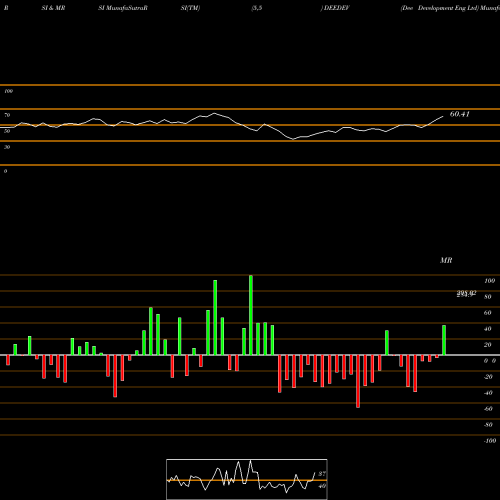500x500 pixels.
Task: Click the MR axis label 100
Action: click(x=489, y=281)
